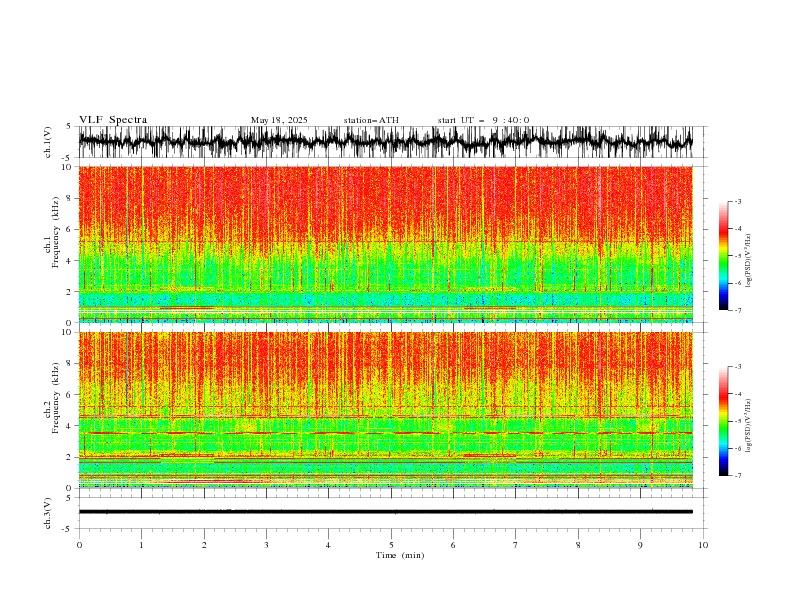Click the ch.1 "Frequency (kHz)" axis label
The height and width of the screenshot is (612, 792).
(x=56, y=232)
